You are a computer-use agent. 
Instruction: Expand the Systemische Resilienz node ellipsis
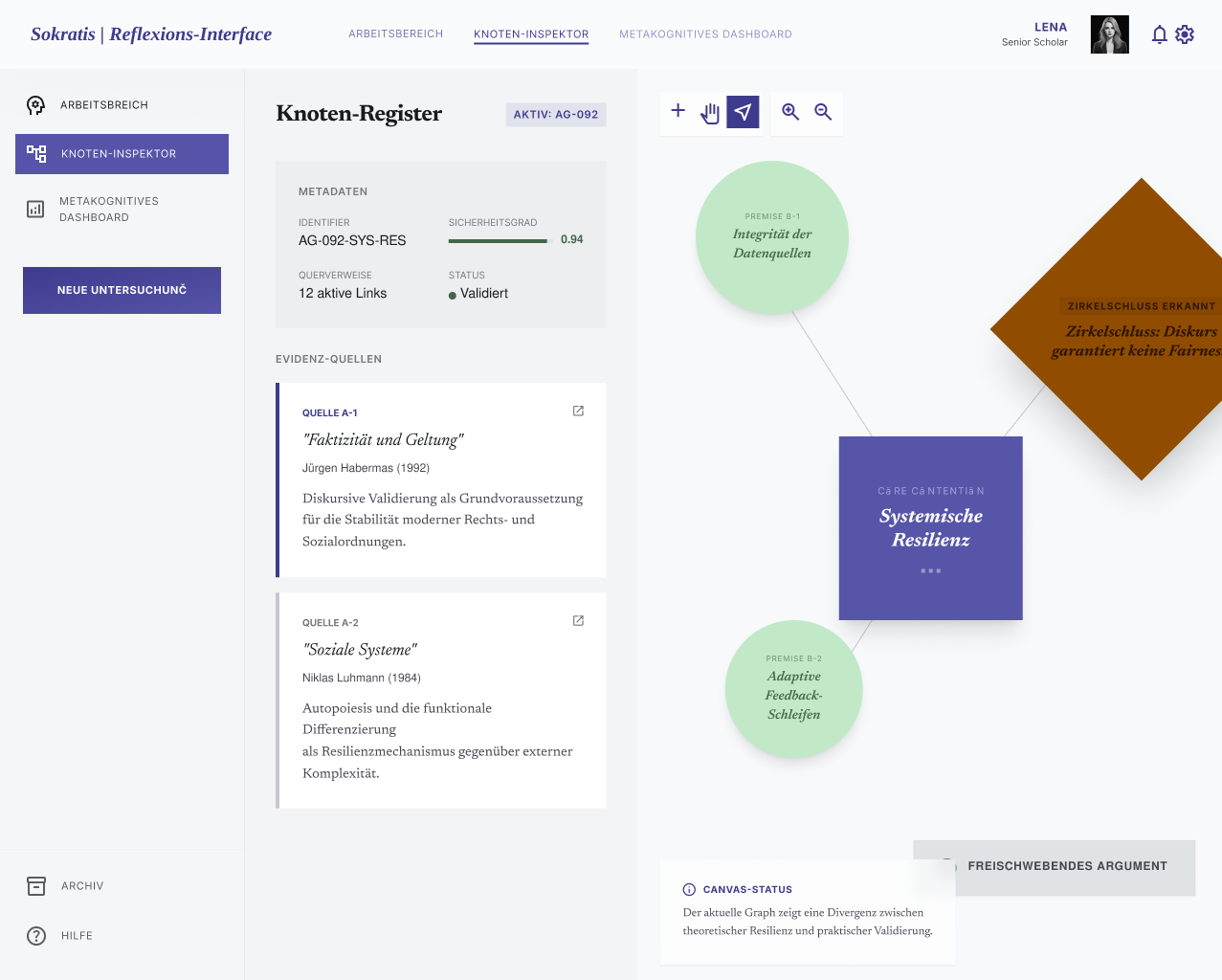tap(930, 570)
